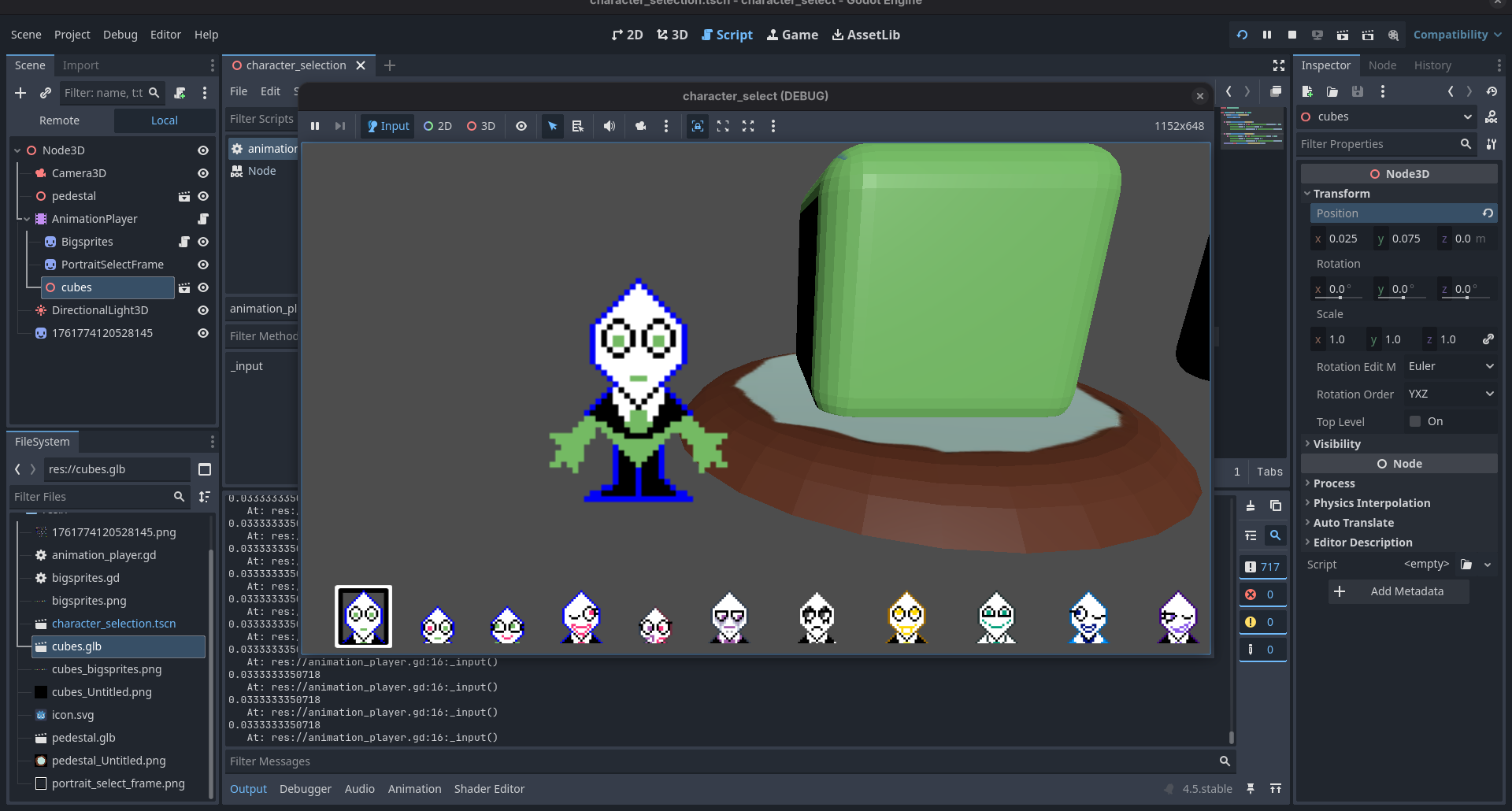
Task: Enable the Top Level checkbox
Action: [x=1415, y=421]
